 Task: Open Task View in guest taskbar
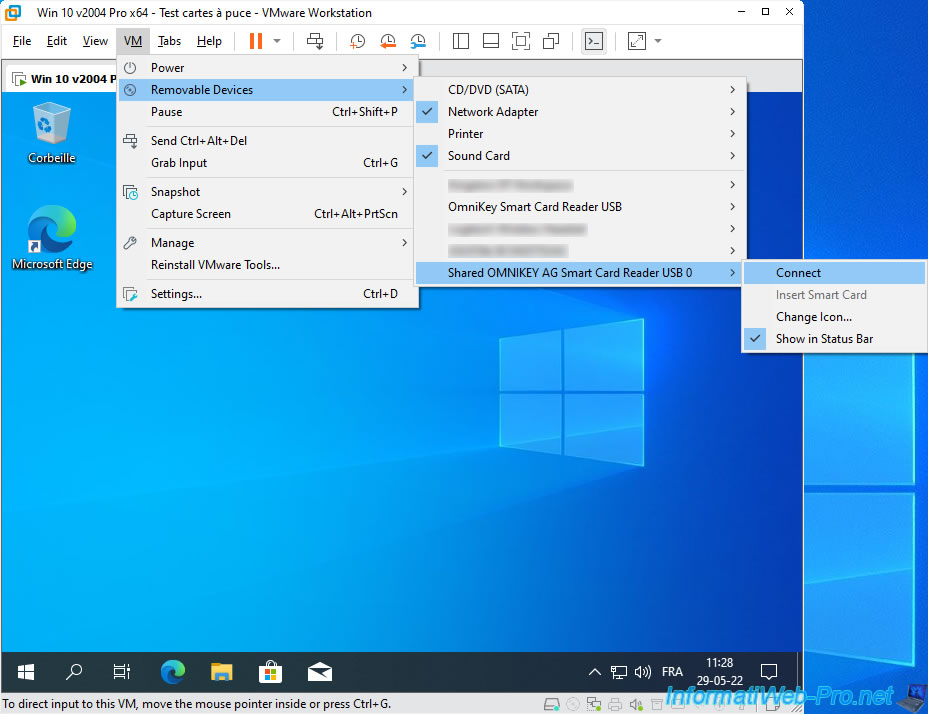click(121, 672)
